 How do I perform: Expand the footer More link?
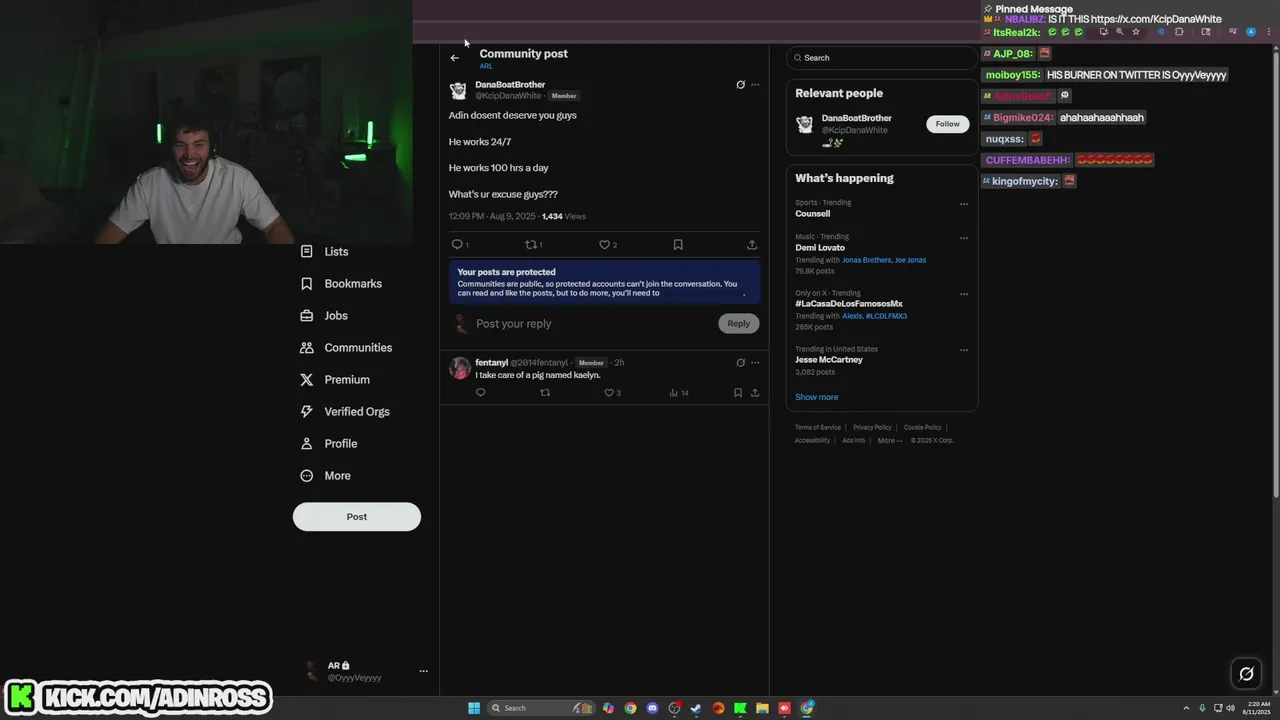pos(890,441)
